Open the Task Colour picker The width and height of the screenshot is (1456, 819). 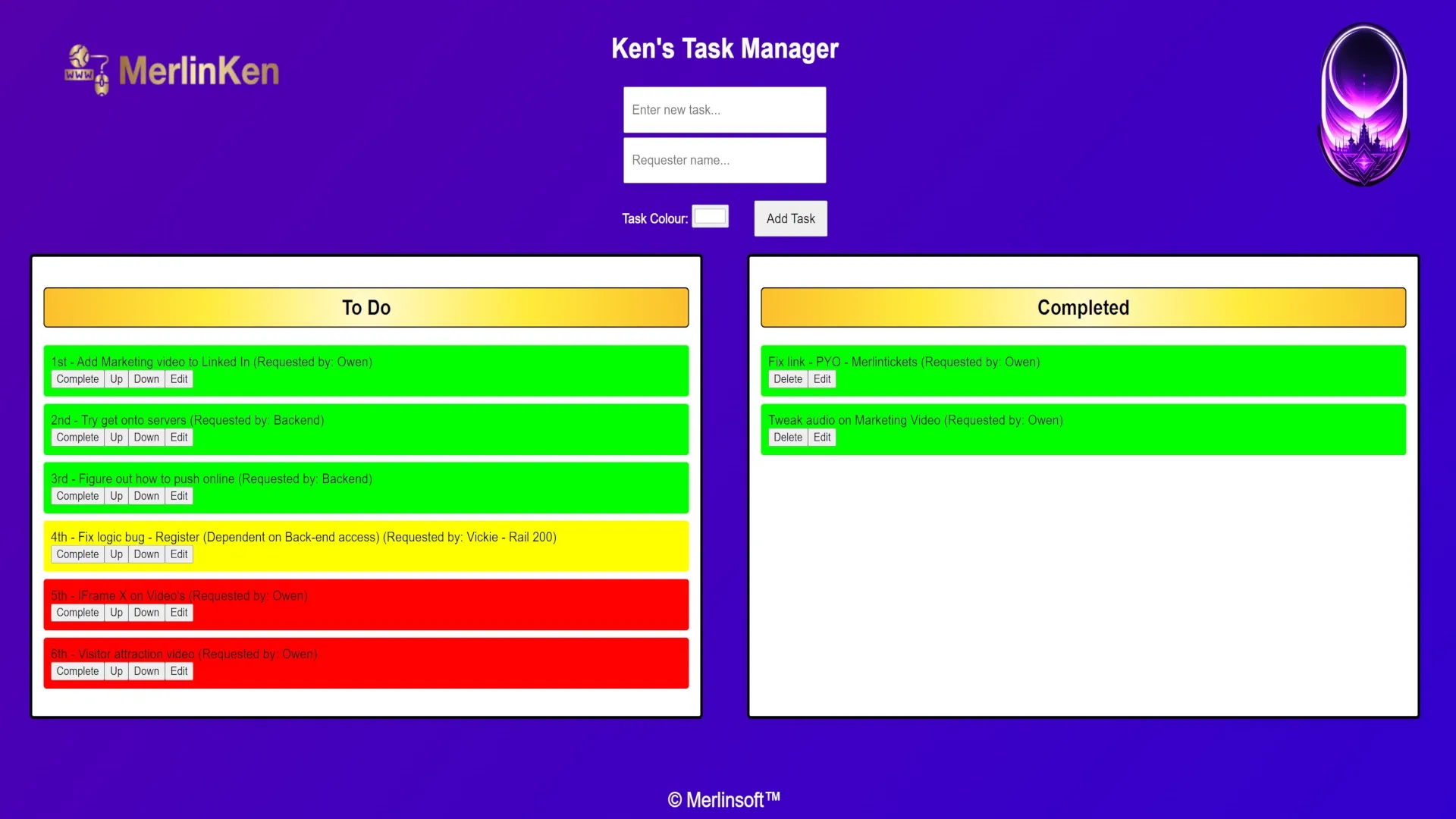click(710, 216)
